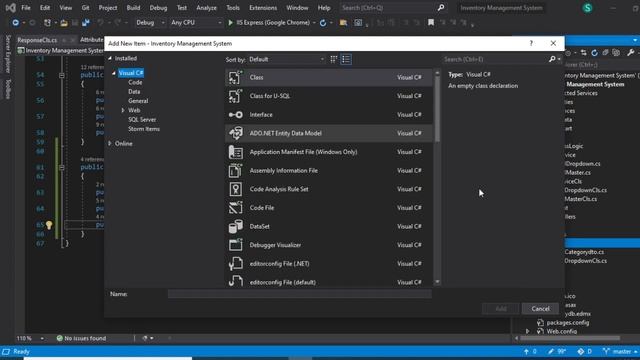The width and height of the screenshot is (640, 360).
Task: Click the dialog template search box
Action: point(495,60)
